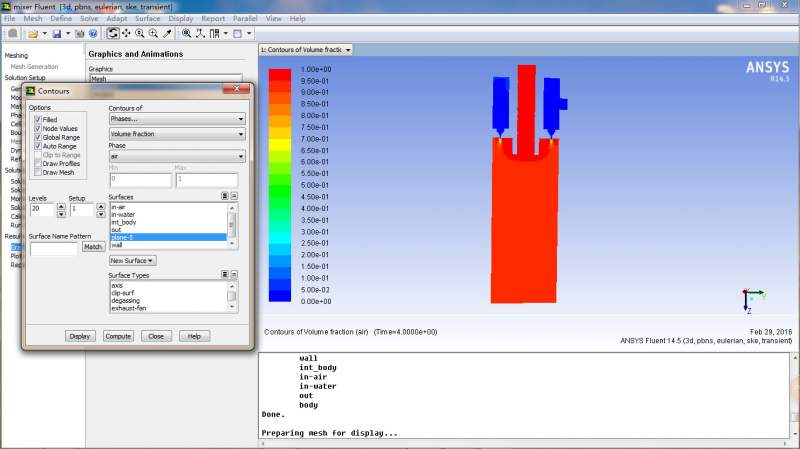This screenshot has height=449, width=800.
Task: Open the New Surface dropdown button
Action: [x=132, y=261]
